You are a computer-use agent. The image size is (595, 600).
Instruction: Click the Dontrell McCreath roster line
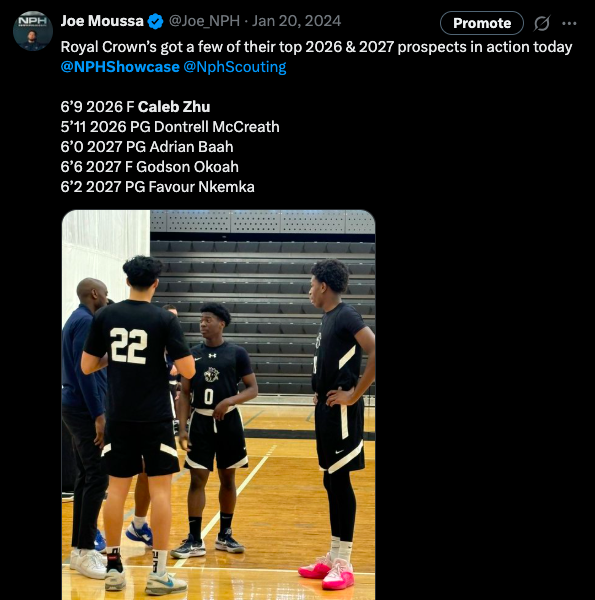[x=170, y=127]
